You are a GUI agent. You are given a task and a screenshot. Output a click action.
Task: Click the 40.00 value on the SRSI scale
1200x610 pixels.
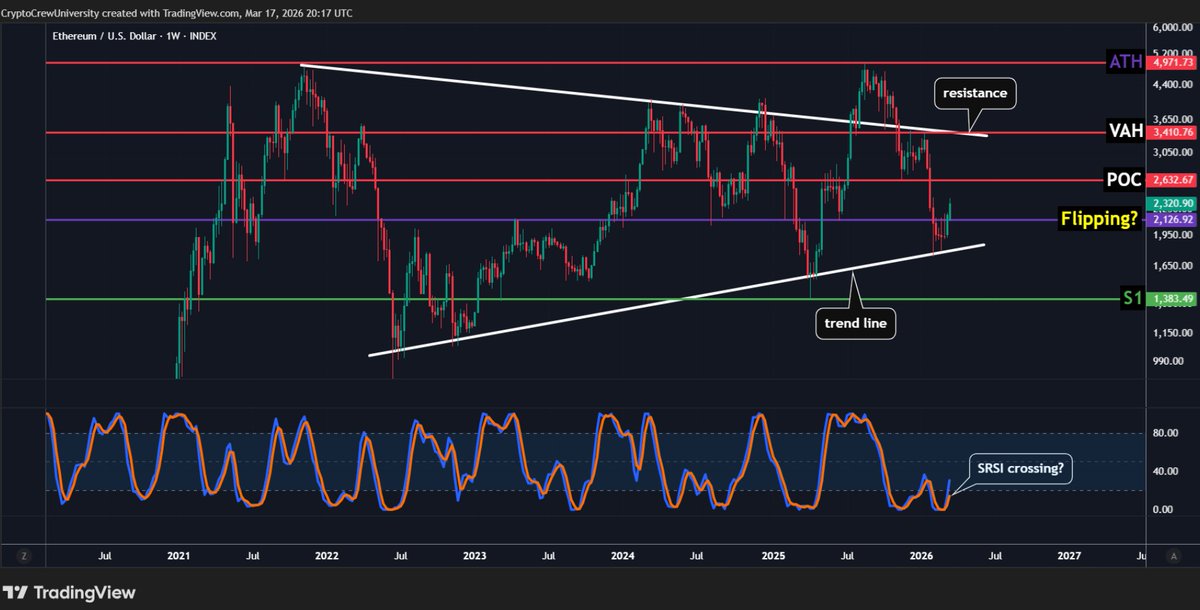pos(1164,471)
